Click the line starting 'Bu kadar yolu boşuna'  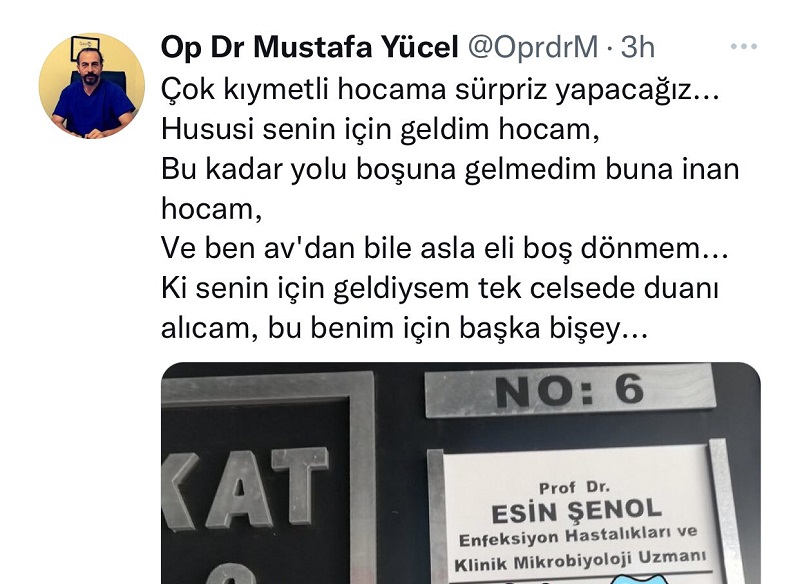[450, 169]
